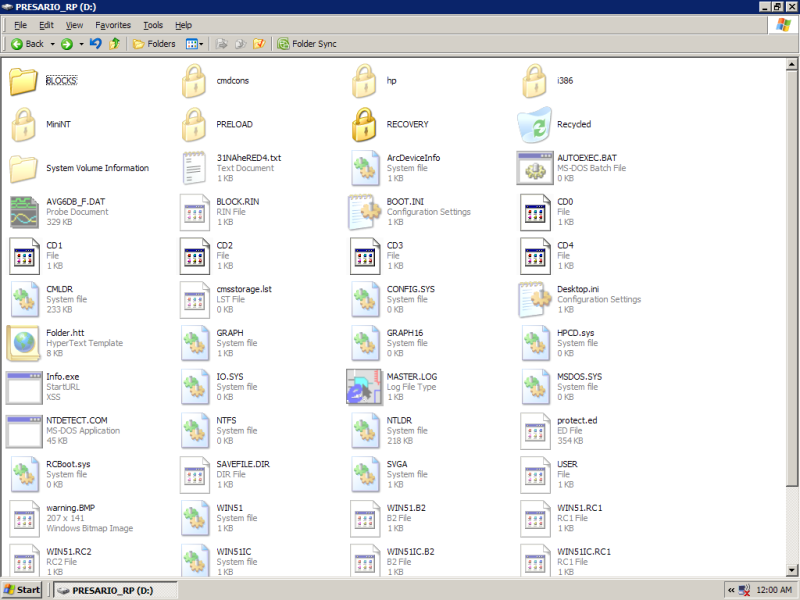Screen dimensions: 800x600
Task: Click the CD1 file name
Action: click(x=54, y=245)
